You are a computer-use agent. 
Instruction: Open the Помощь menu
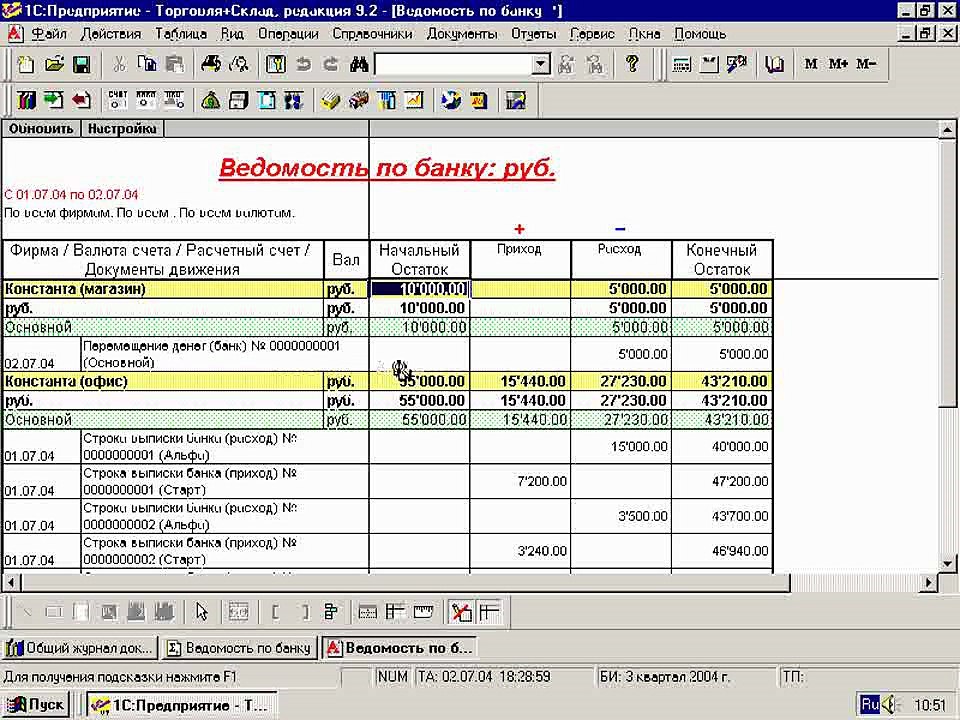(700, 34)
